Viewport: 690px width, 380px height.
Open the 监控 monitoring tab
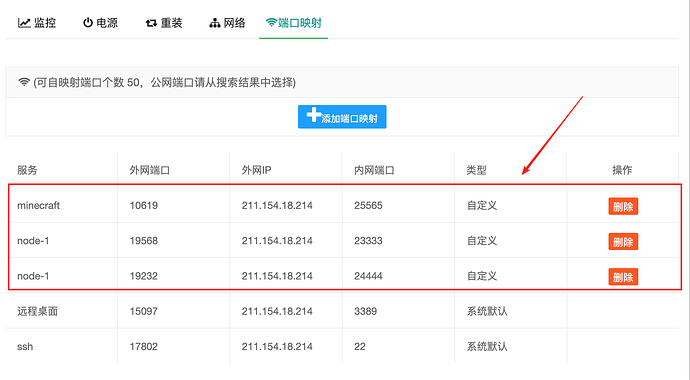(x=37, y=23)
